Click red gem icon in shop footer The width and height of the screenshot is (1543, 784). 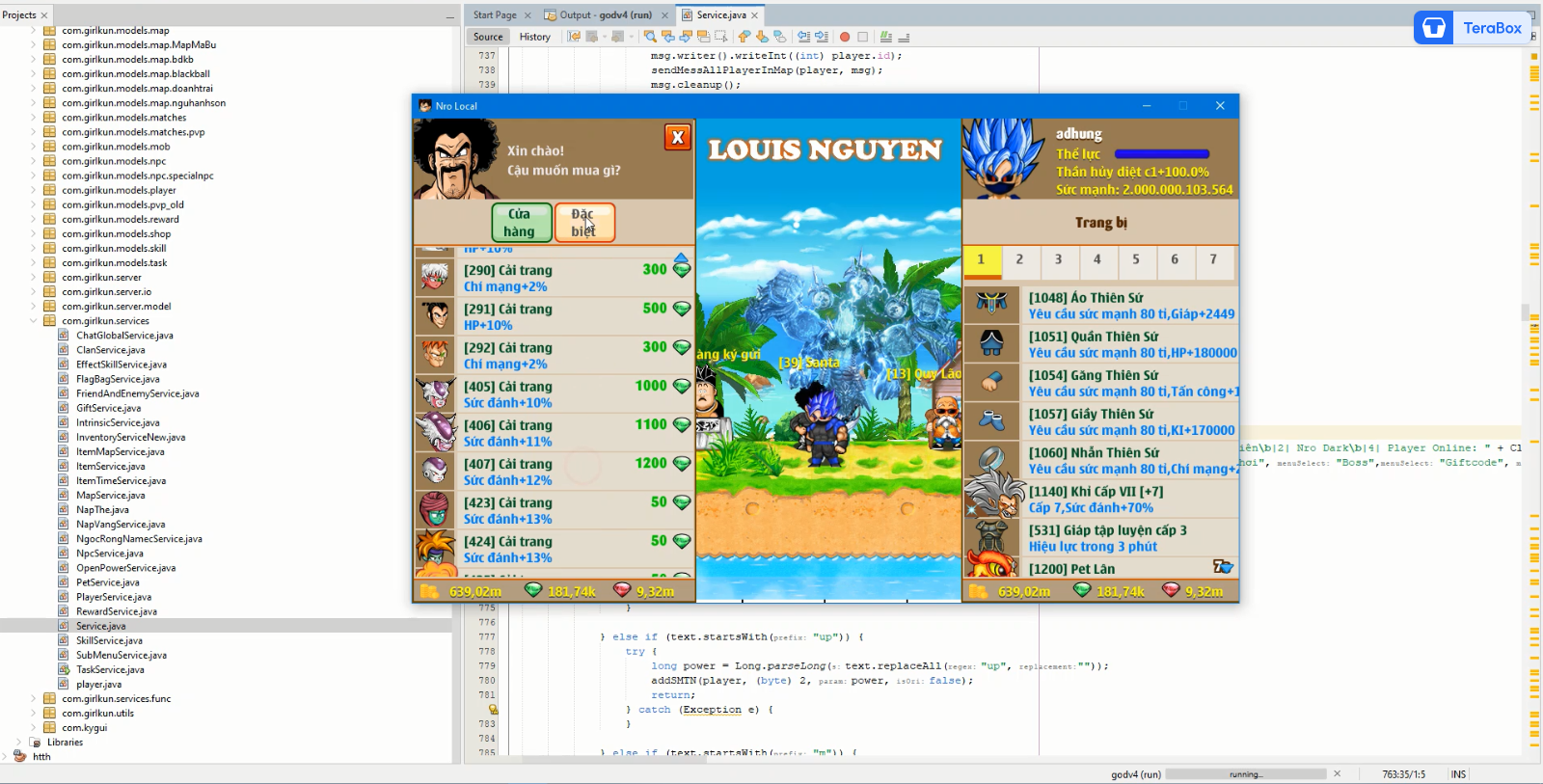pos(622,589)
